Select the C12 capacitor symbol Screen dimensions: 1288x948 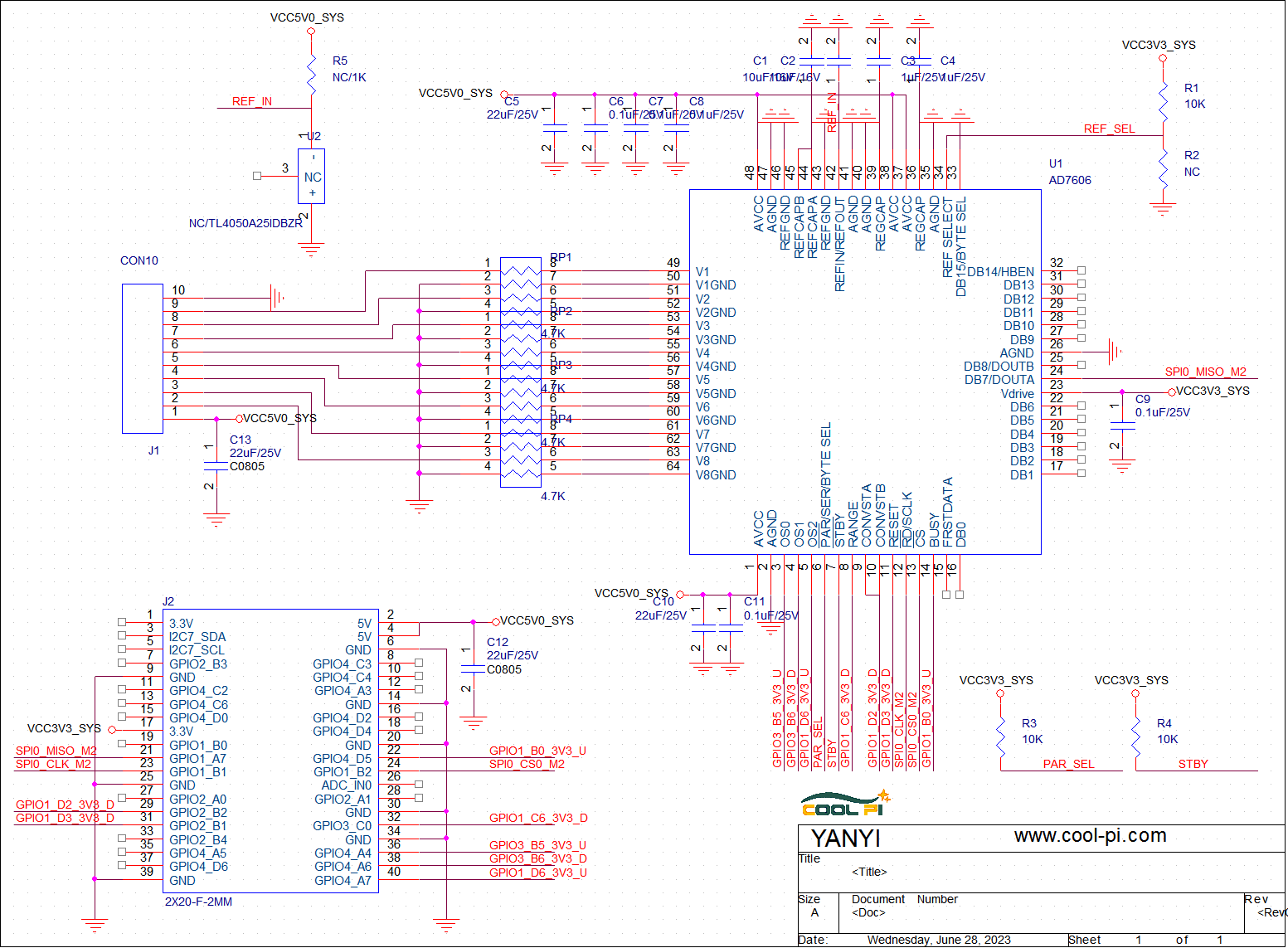[x=473, y=668]
